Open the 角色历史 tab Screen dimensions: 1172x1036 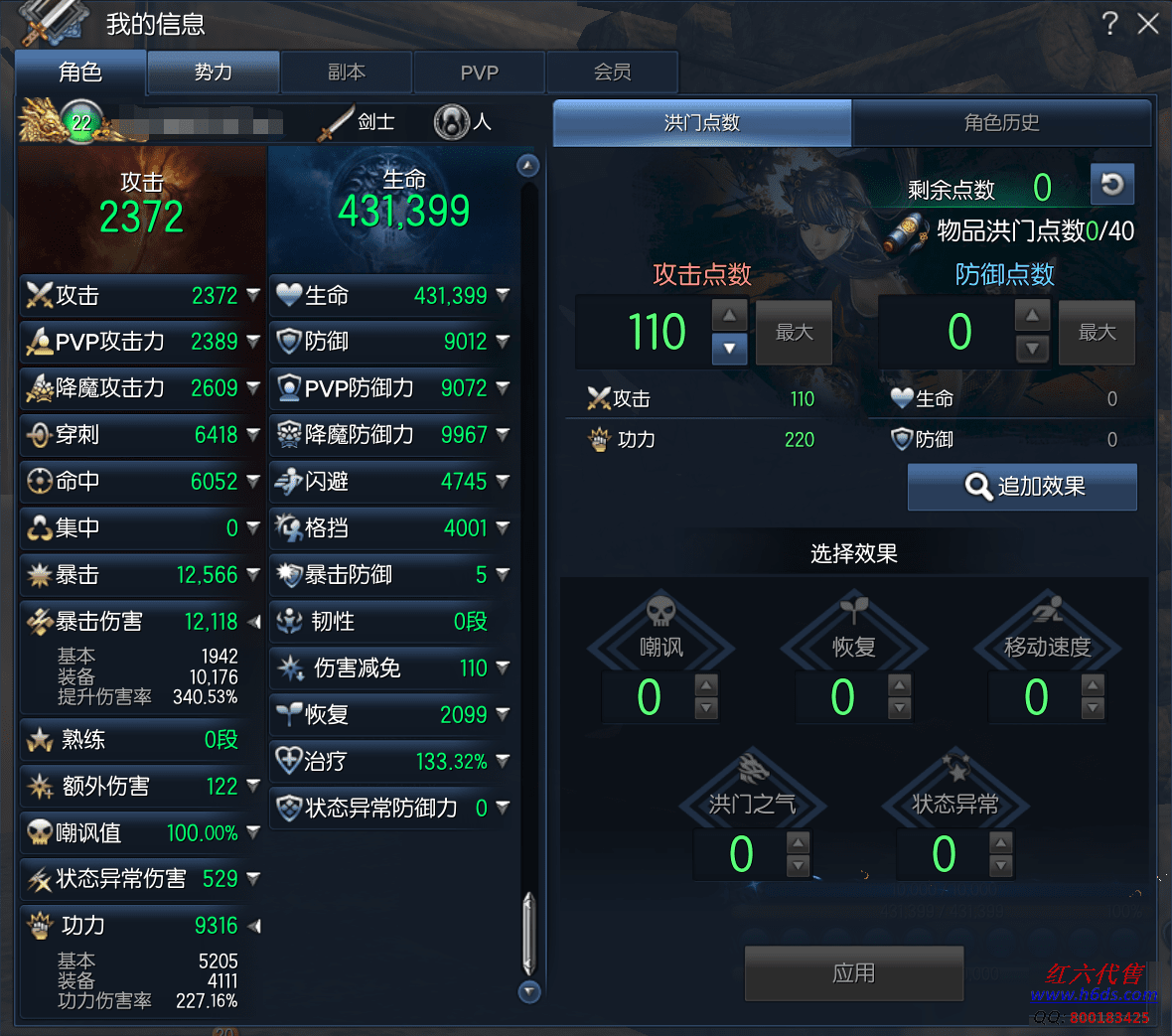(1001, 122)
